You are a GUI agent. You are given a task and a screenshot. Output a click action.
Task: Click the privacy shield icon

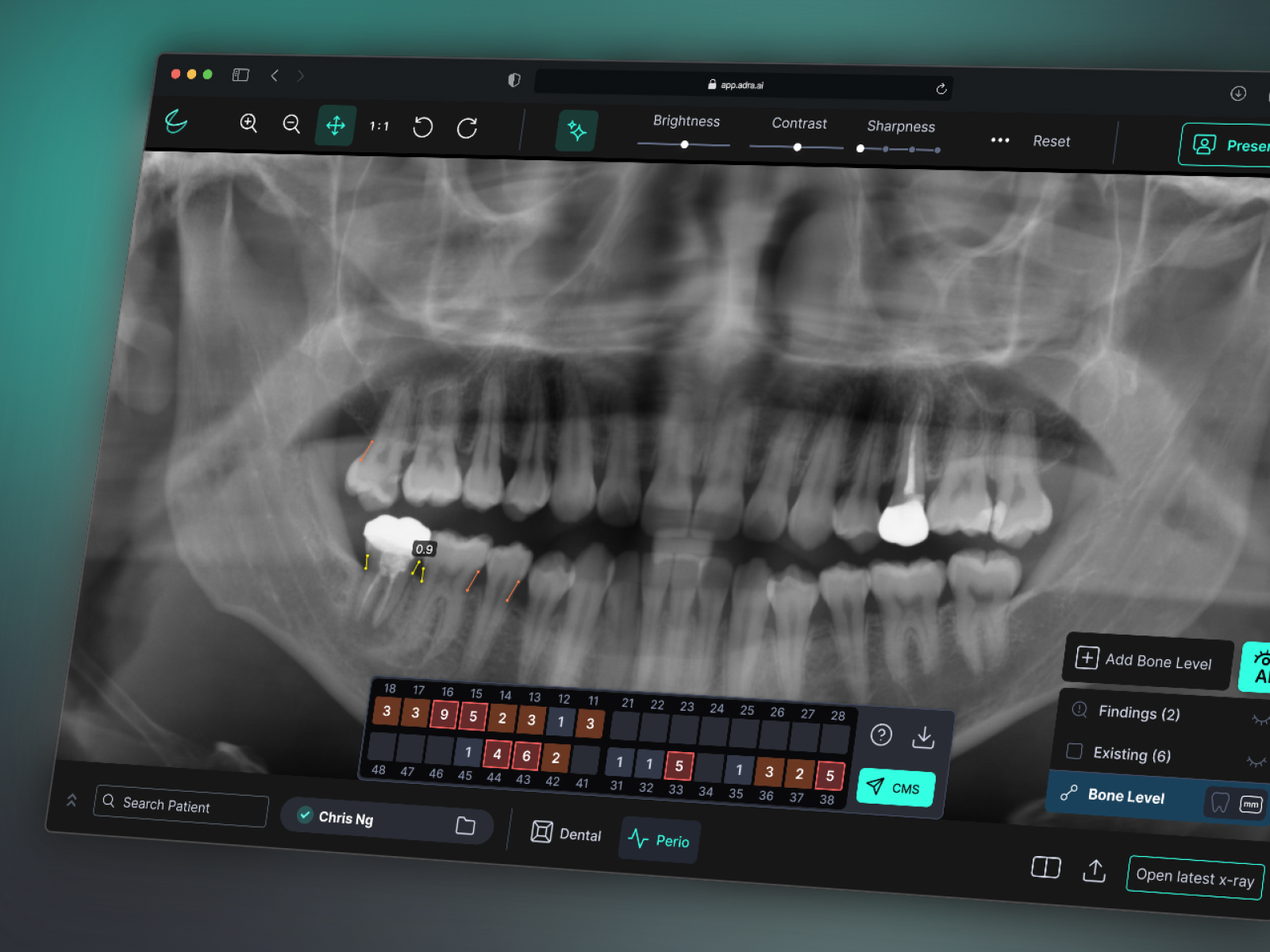point(514,80)
